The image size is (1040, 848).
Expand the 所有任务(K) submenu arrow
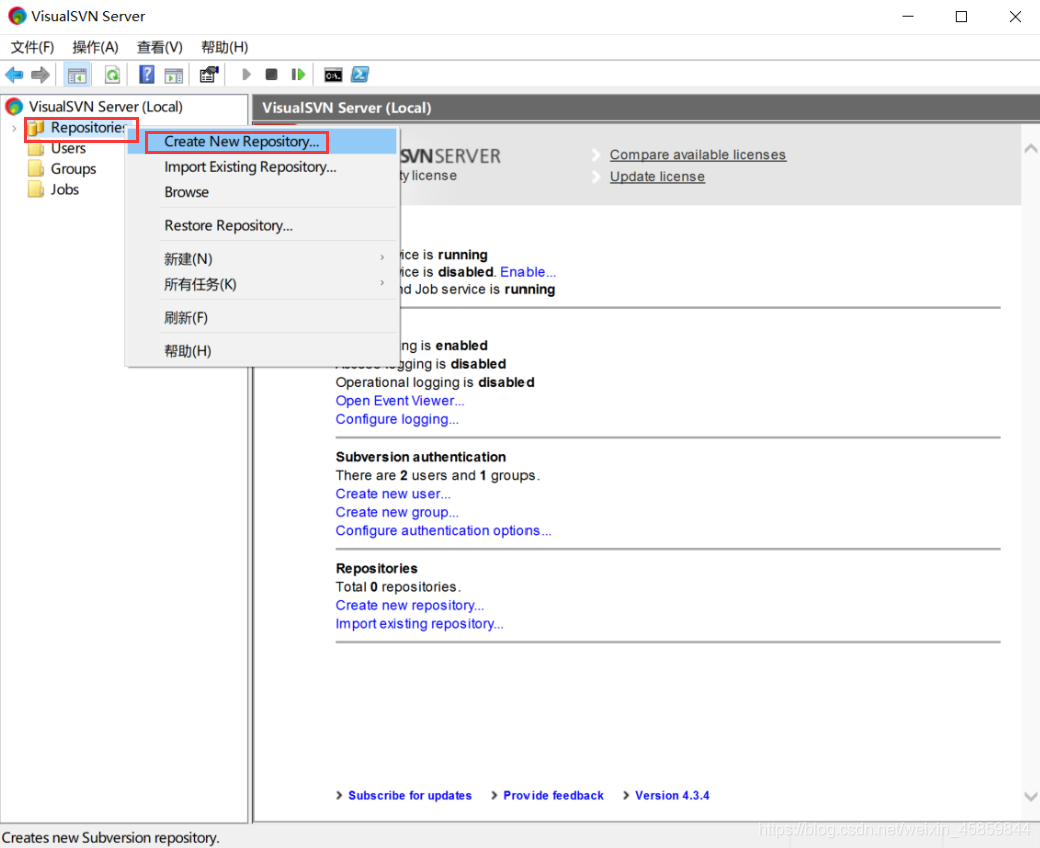(x=382, y=282)
